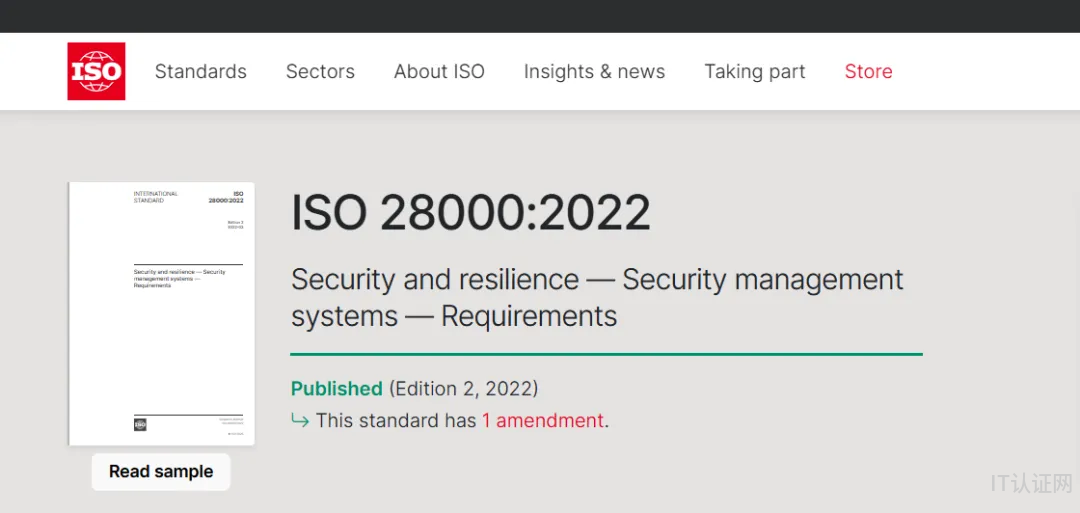1080x513 pixels.
Task: Visit the Store link
Action: pyautogui.click(x=868, y=71)
